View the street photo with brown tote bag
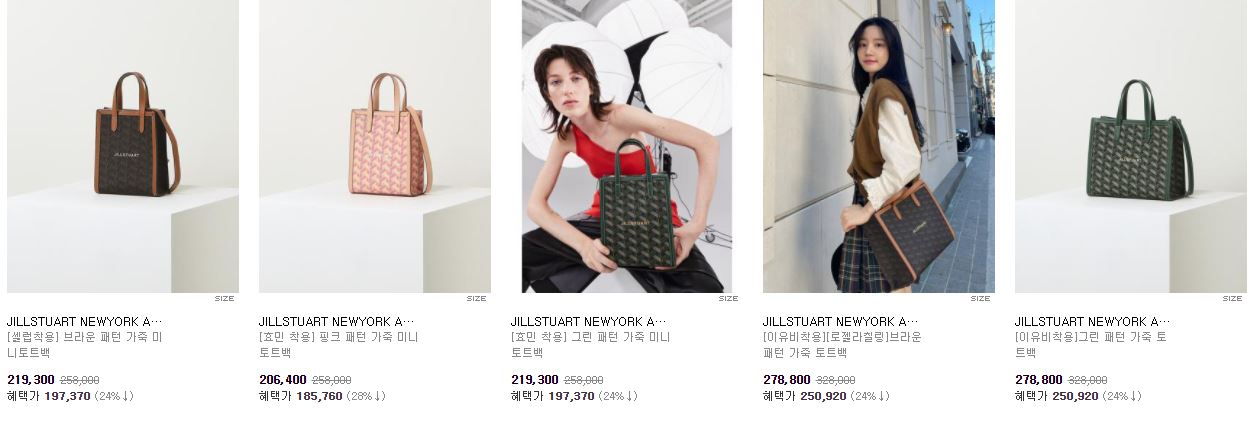 pyautogui.click(x=879, y=146)
